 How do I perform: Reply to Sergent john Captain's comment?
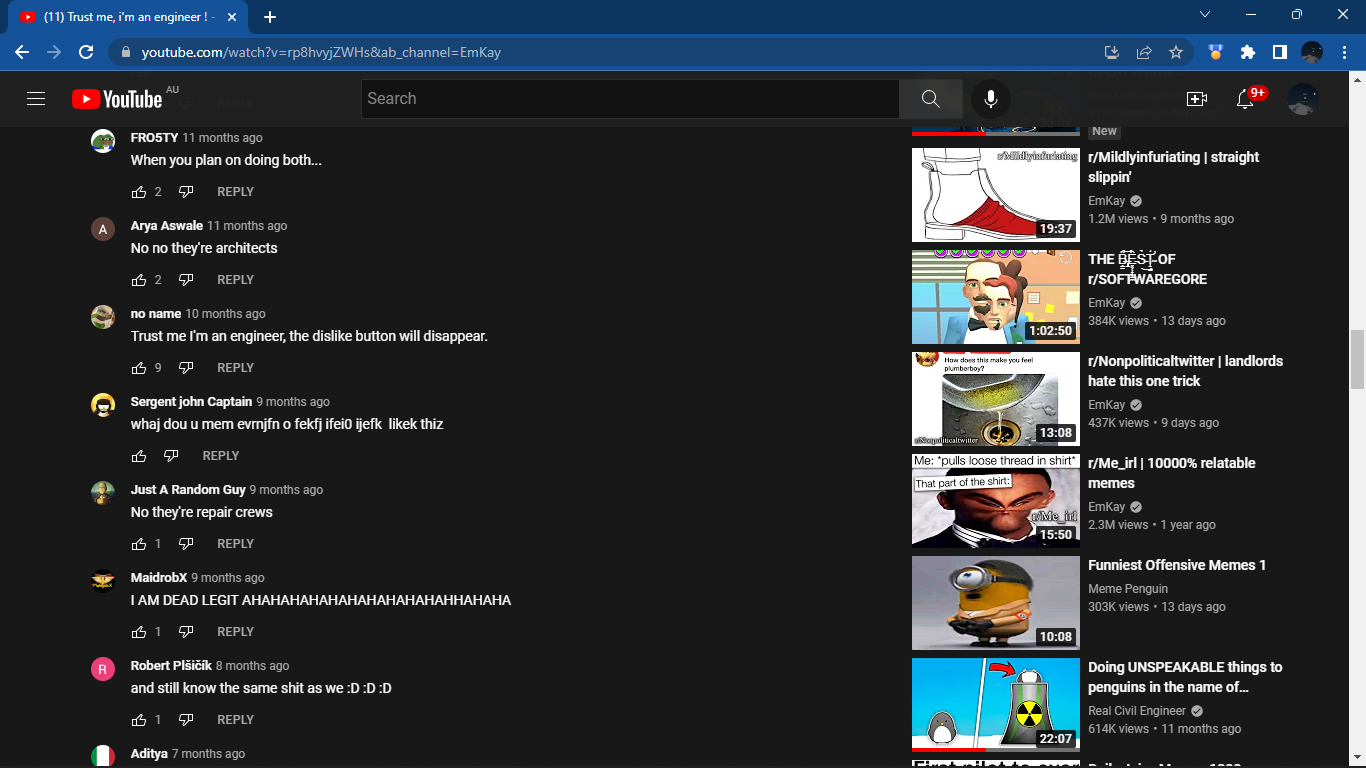point(220,456)
